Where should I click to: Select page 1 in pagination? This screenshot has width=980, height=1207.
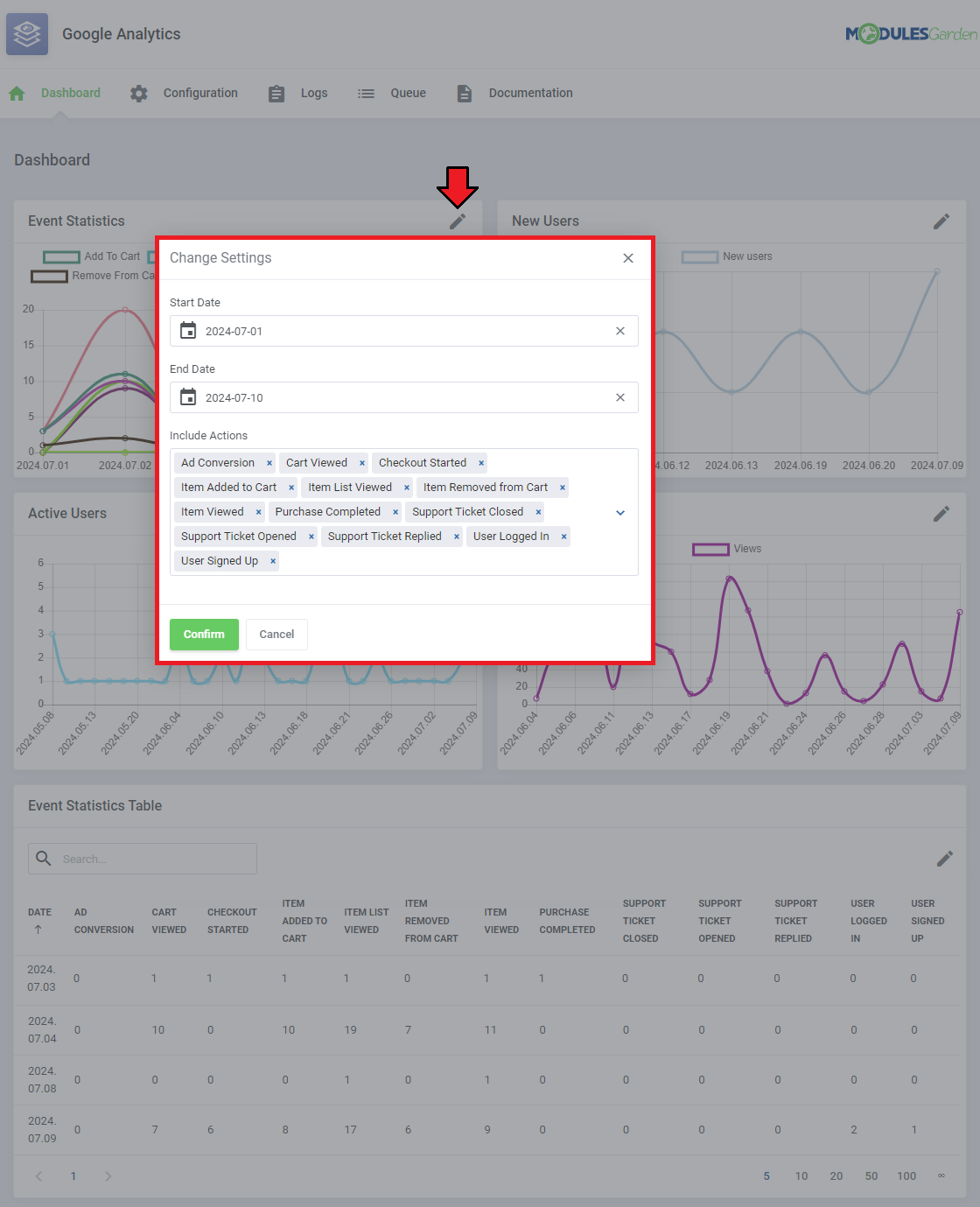click(x=73, y=1176)
